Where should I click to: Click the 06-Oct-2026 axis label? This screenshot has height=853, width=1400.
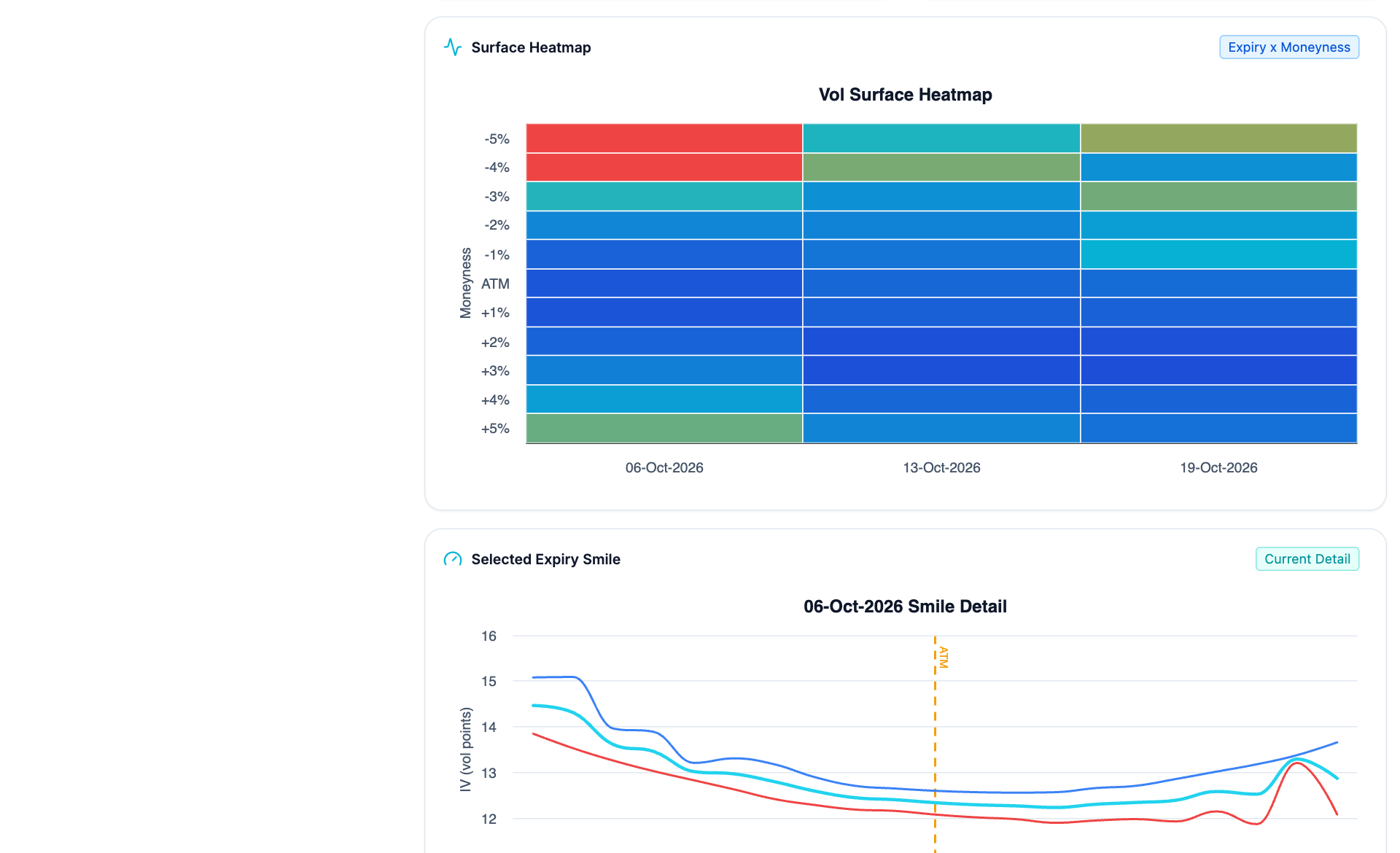point(664,468)
